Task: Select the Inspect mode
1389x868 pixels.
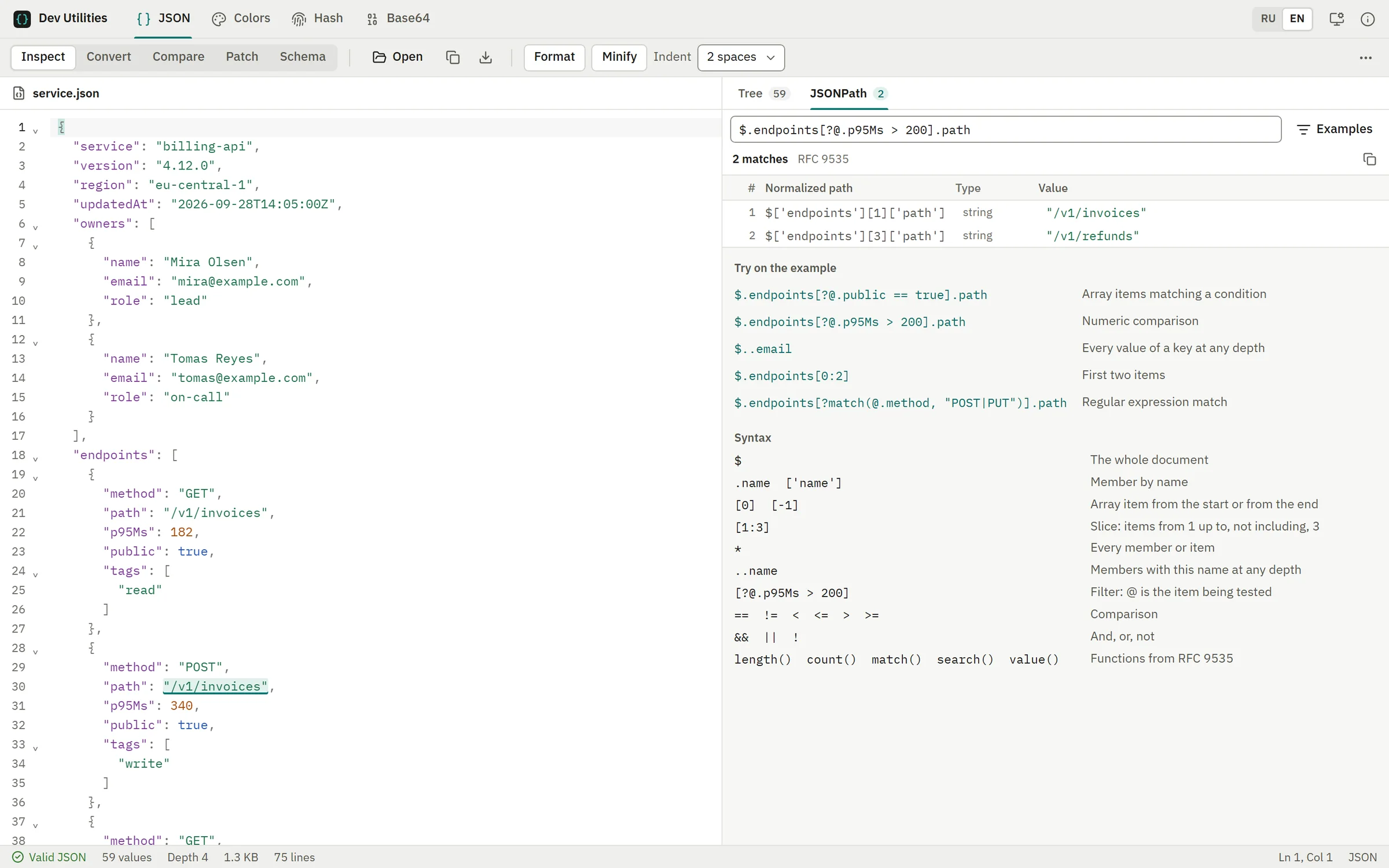Action: click(x=43, y=57)
